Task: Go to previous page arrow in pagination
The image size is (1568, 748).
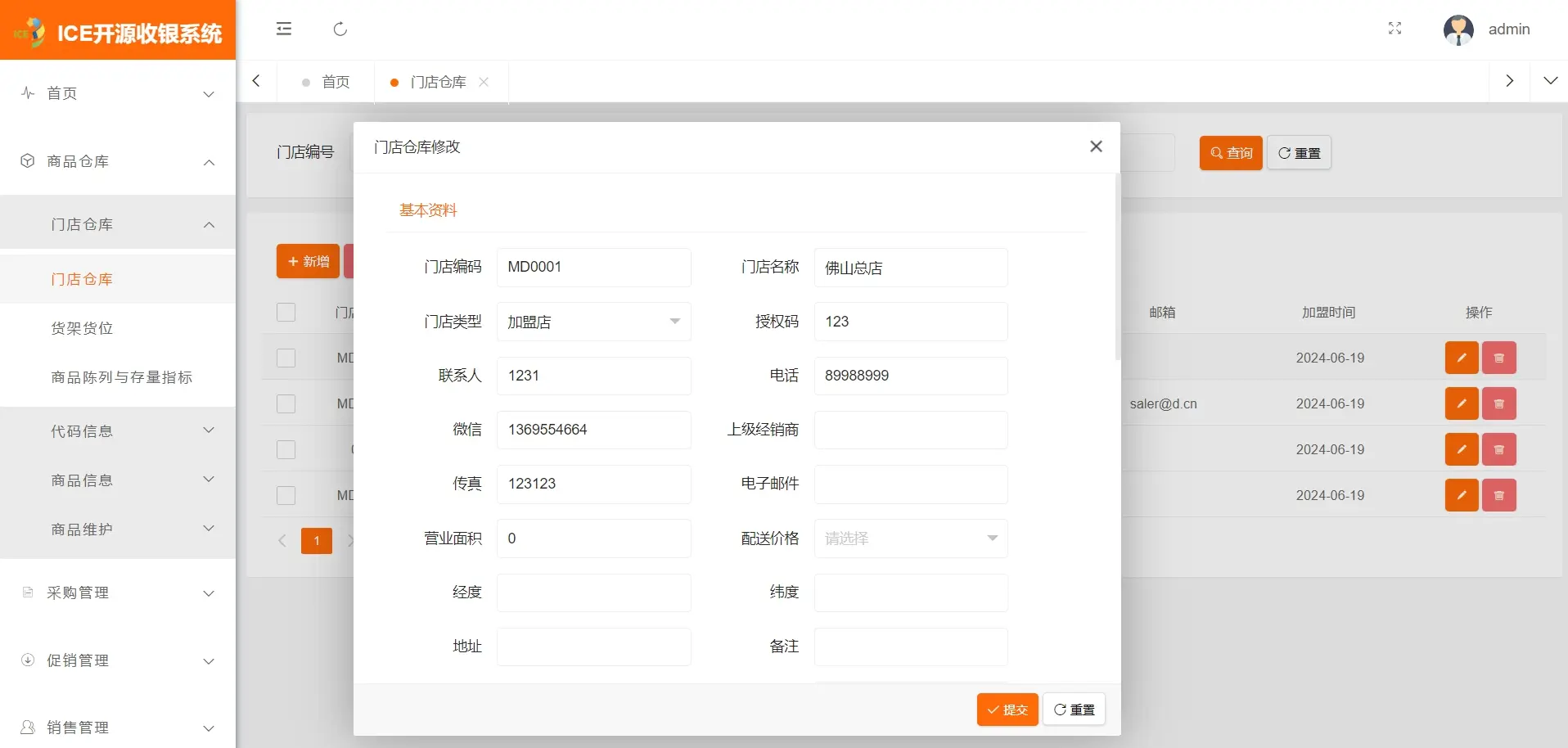Action: coord(282,541)
